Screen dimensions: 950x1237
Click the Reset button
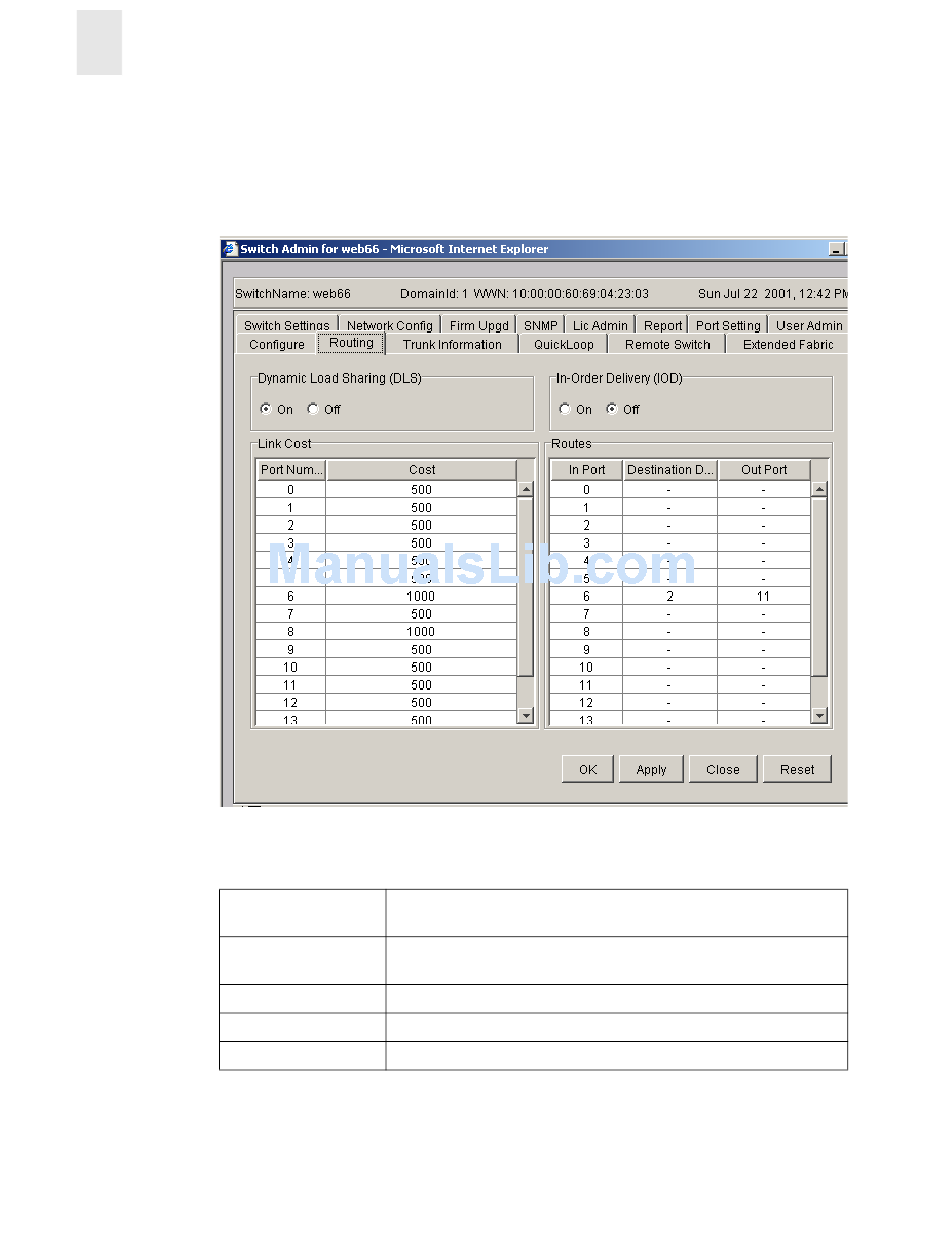pyautogui.click(x=797, y=769)
